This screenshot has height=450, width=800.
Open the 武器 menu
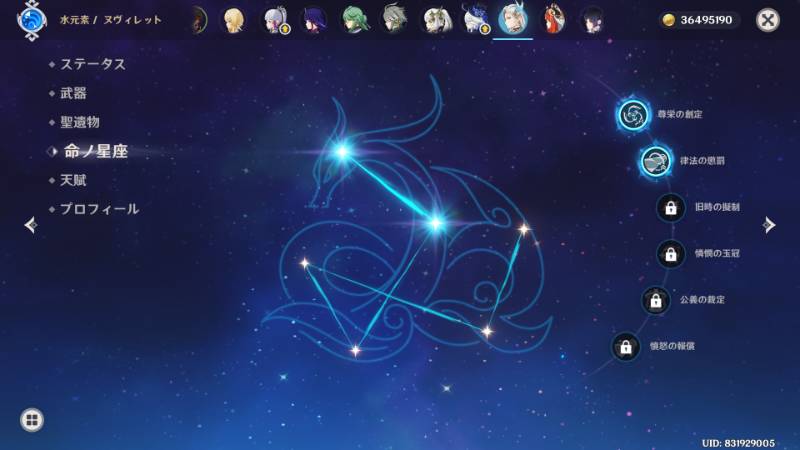[73, 93]
